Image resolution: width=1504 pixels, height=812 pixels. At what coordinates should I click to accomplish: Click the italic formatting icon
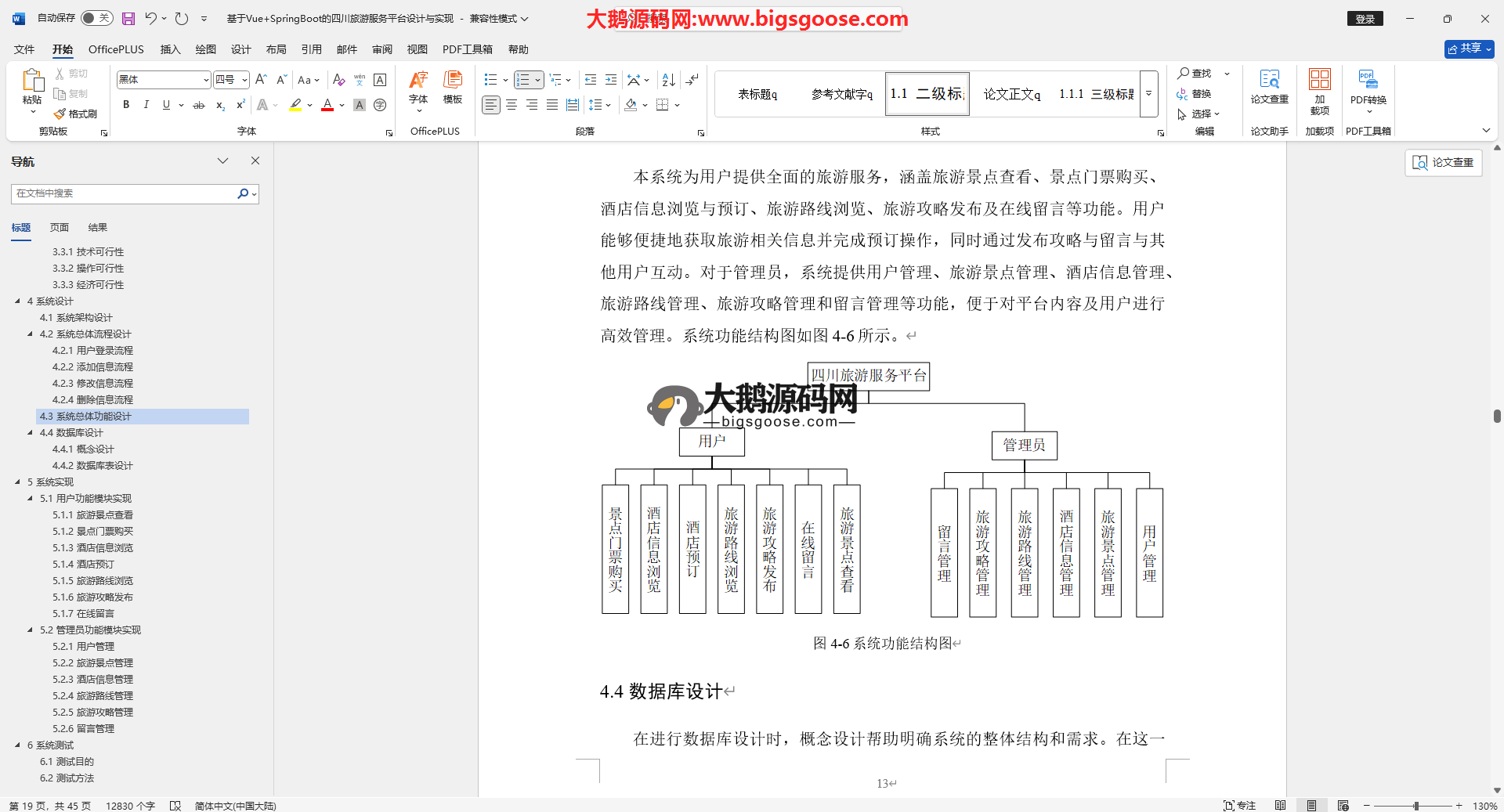coord(146,105)
